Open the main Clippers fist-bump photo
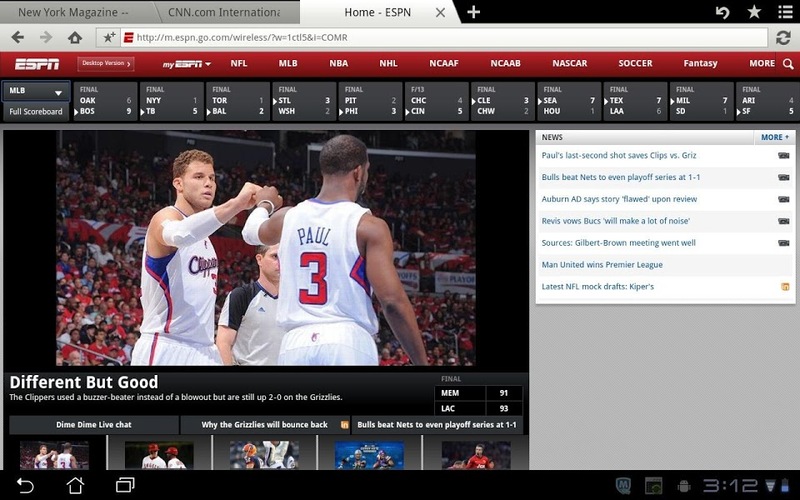Image resolution: width=800 pixels, height=500 pixels. pyautogui.click(x=266, y=248)
